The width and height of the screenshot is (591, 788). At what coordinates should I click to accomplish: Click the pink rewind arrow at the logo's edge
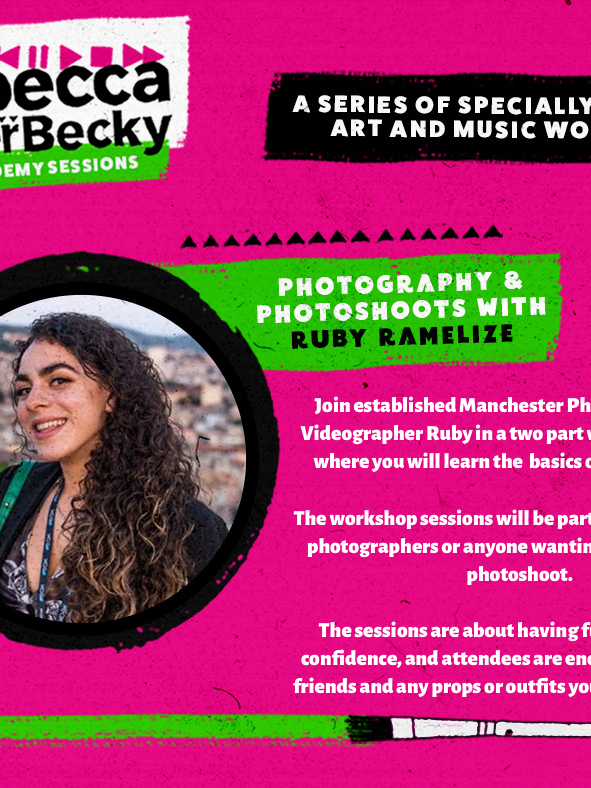click(x=10, y=56)
